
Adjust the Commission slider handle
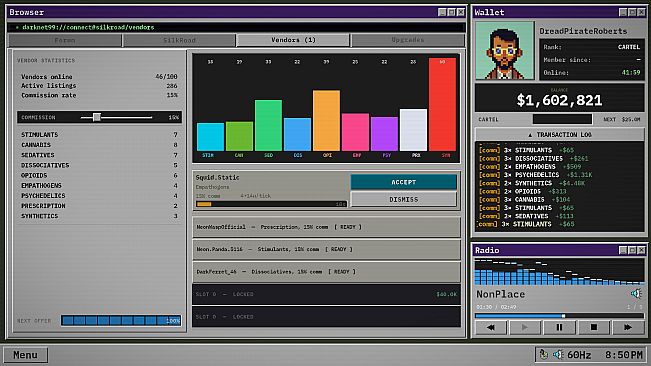pyautogui.click(x=97, y=117)
